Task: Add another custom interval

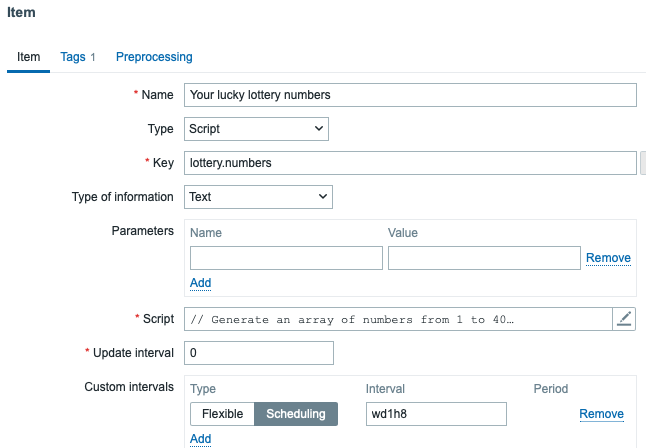Action: [200, 439]
